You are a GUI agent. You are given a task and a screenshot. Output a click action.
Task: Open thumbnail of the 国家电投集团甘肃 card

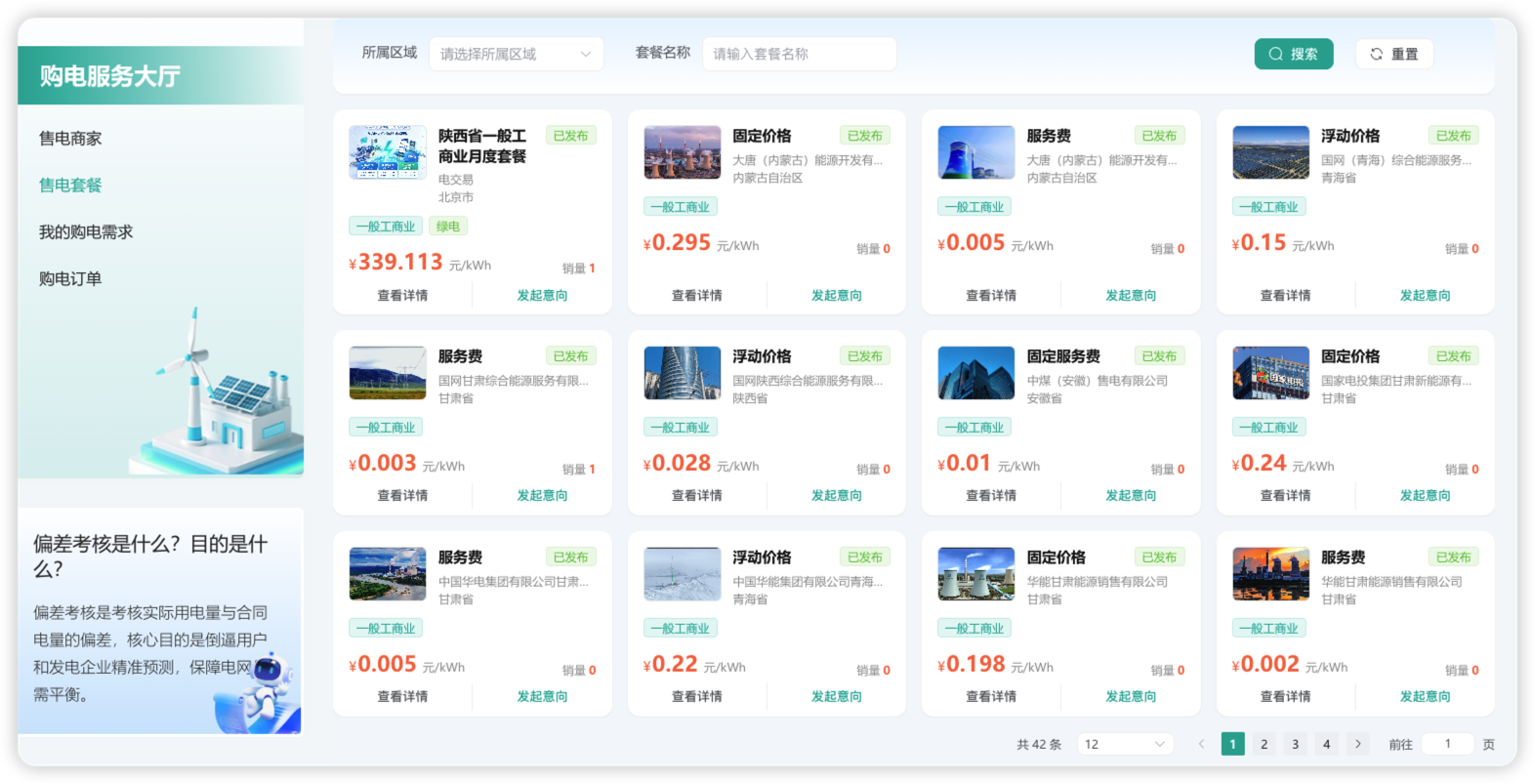pyautogui.click(x=1271, y=373)
